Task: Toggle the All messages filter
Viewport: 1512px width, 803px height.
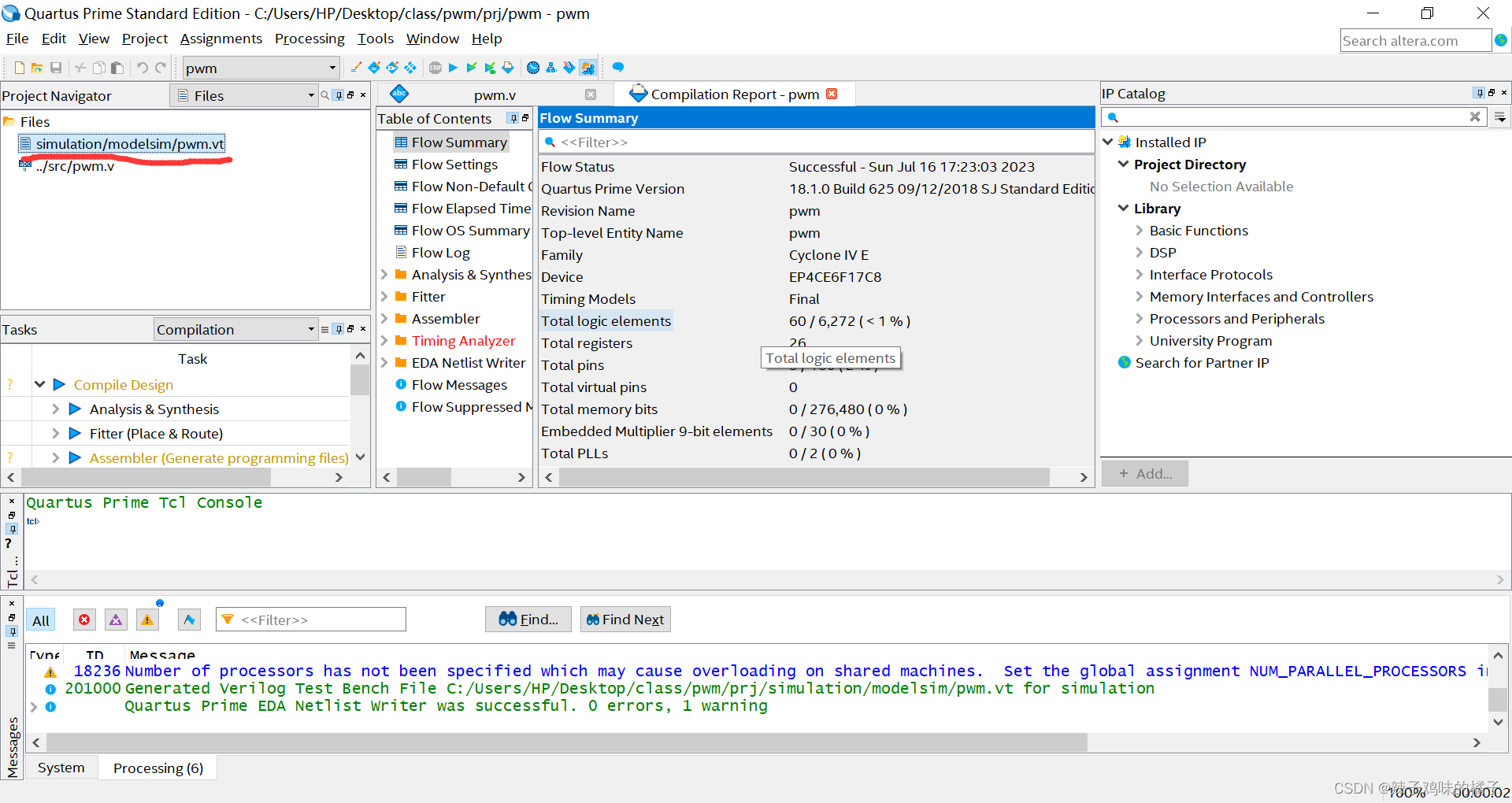Action: pos(41,620)
